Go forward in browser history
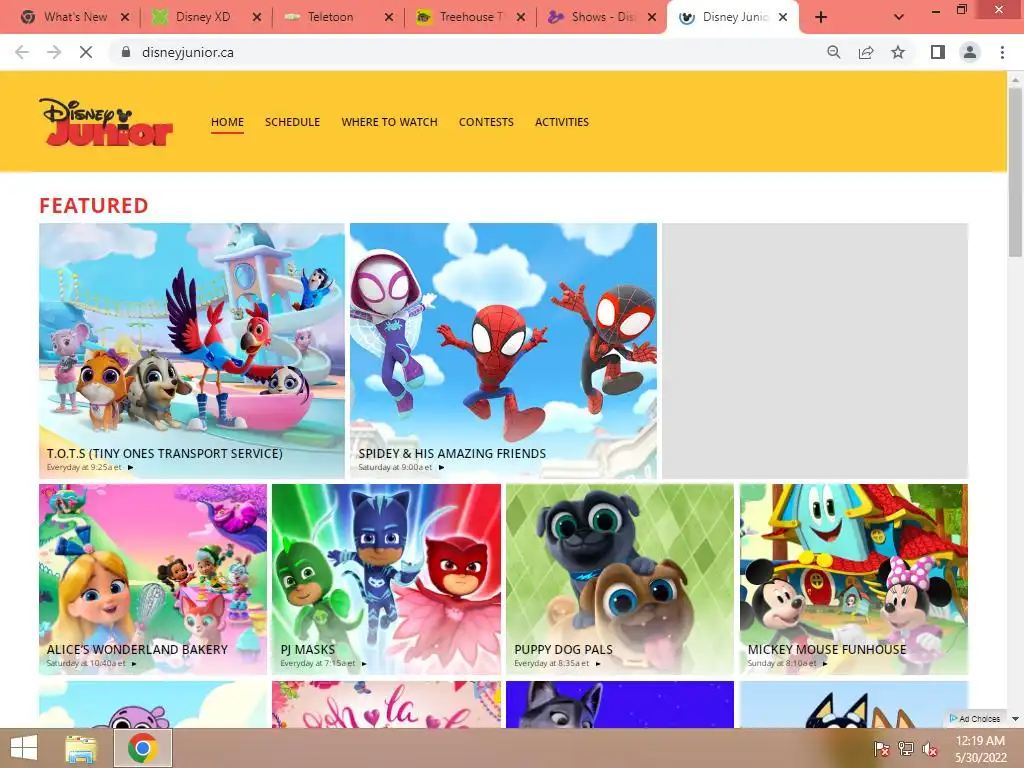 54,52
